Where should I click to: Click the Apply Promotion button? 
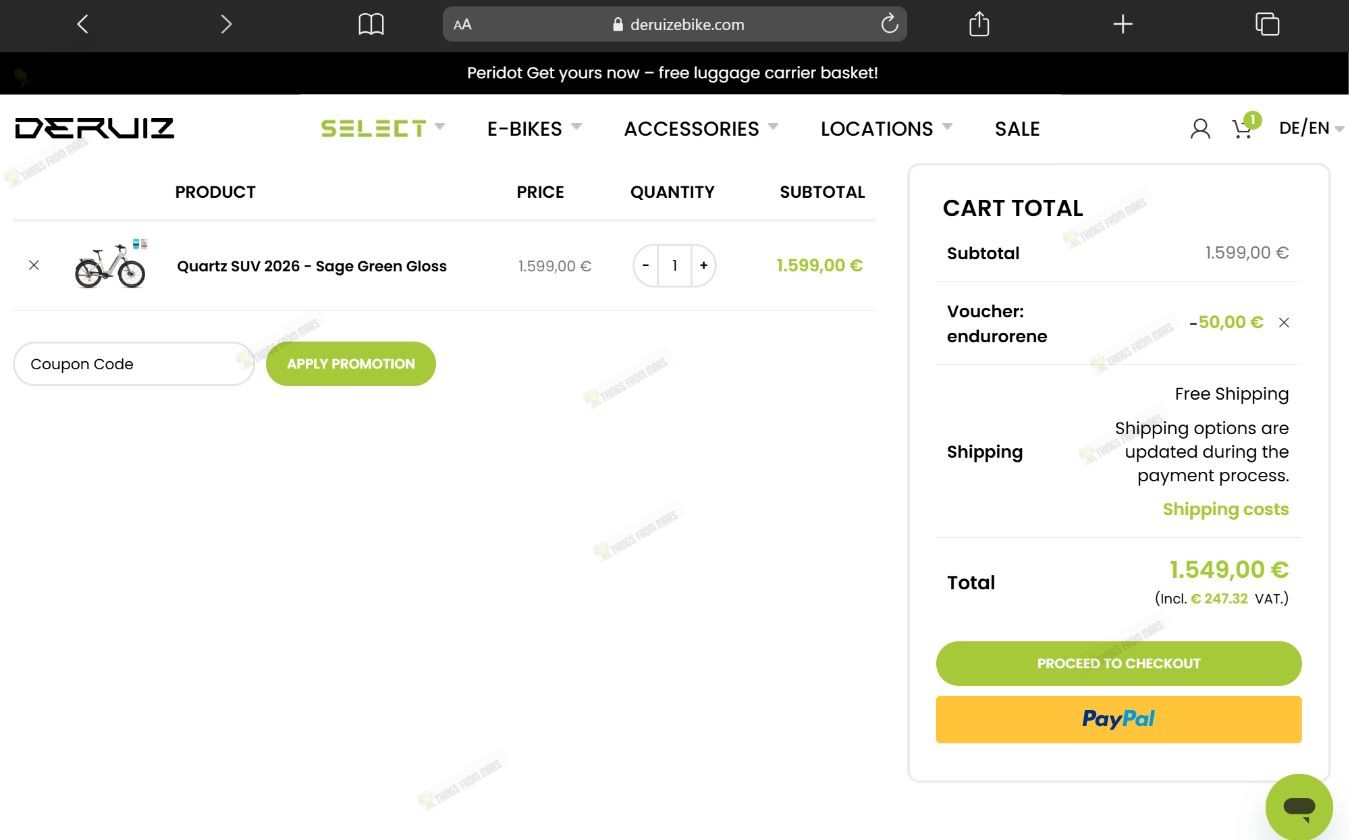(351, 364)
